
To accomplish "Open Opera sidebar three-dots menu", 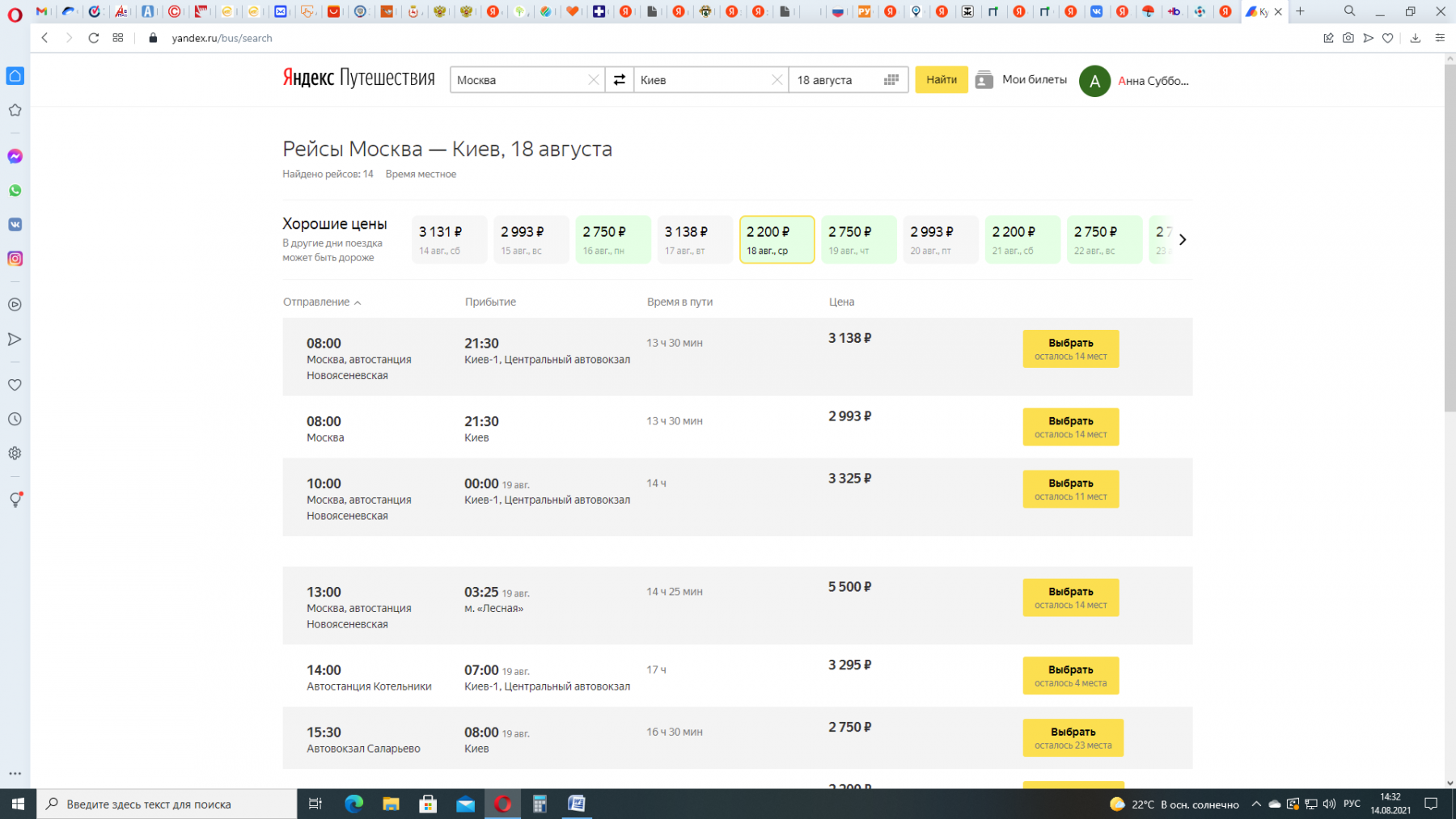I will 15,774.
